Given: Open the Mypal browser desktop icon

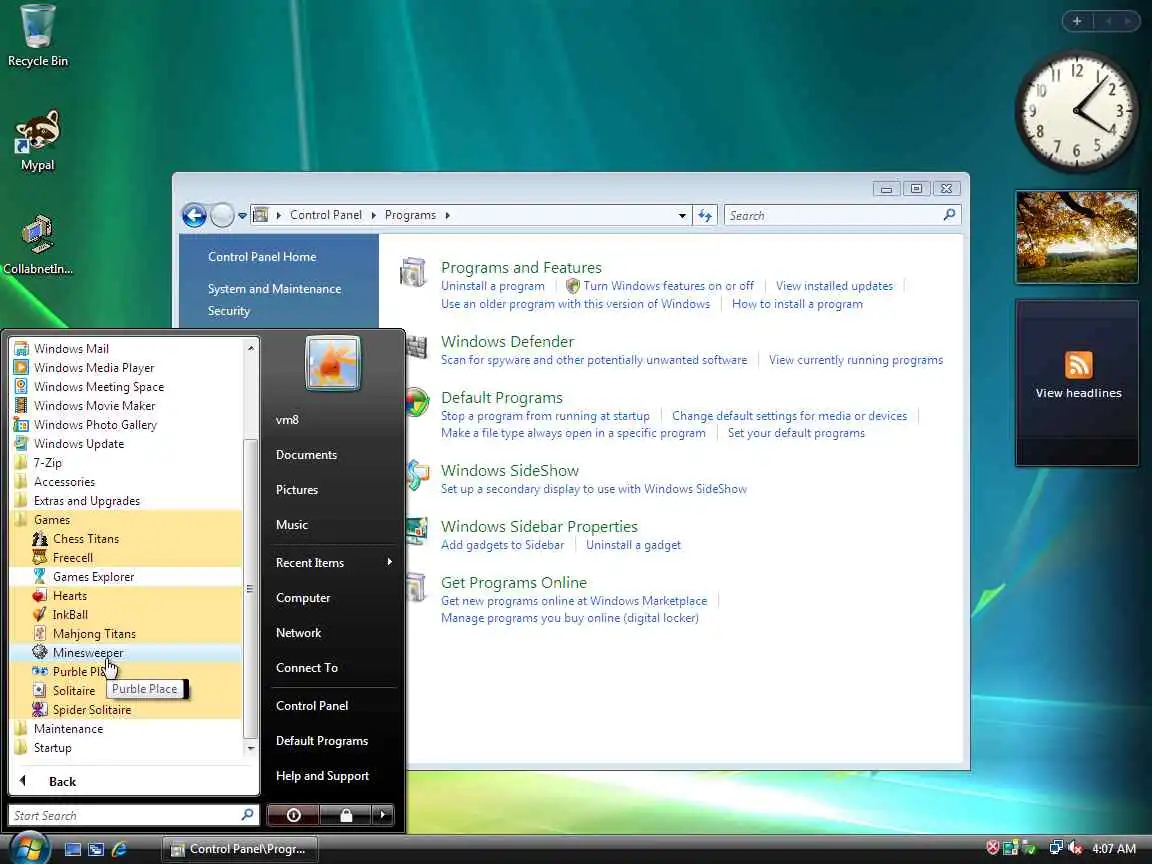Looking at the screenshot, I should tap(37, 140).
